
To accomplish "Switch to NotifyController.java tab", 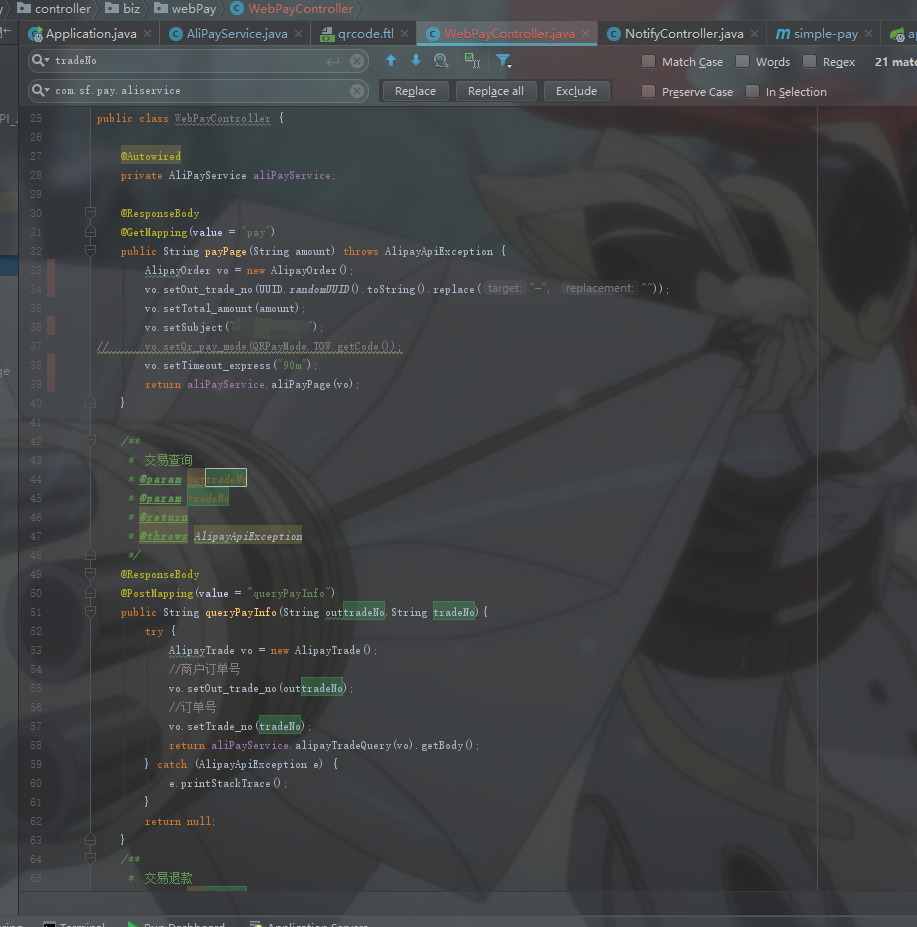I will coord(683,34).
